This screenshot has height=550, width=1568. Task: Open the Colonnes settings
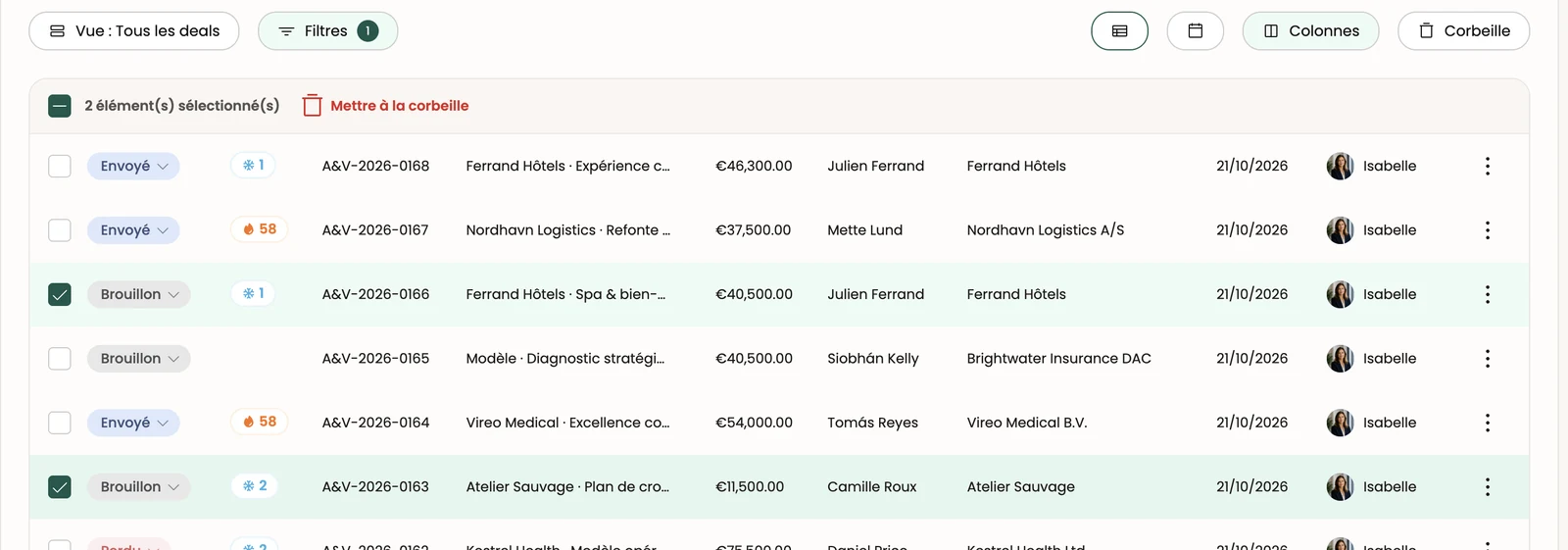[x=1310, y=31]
